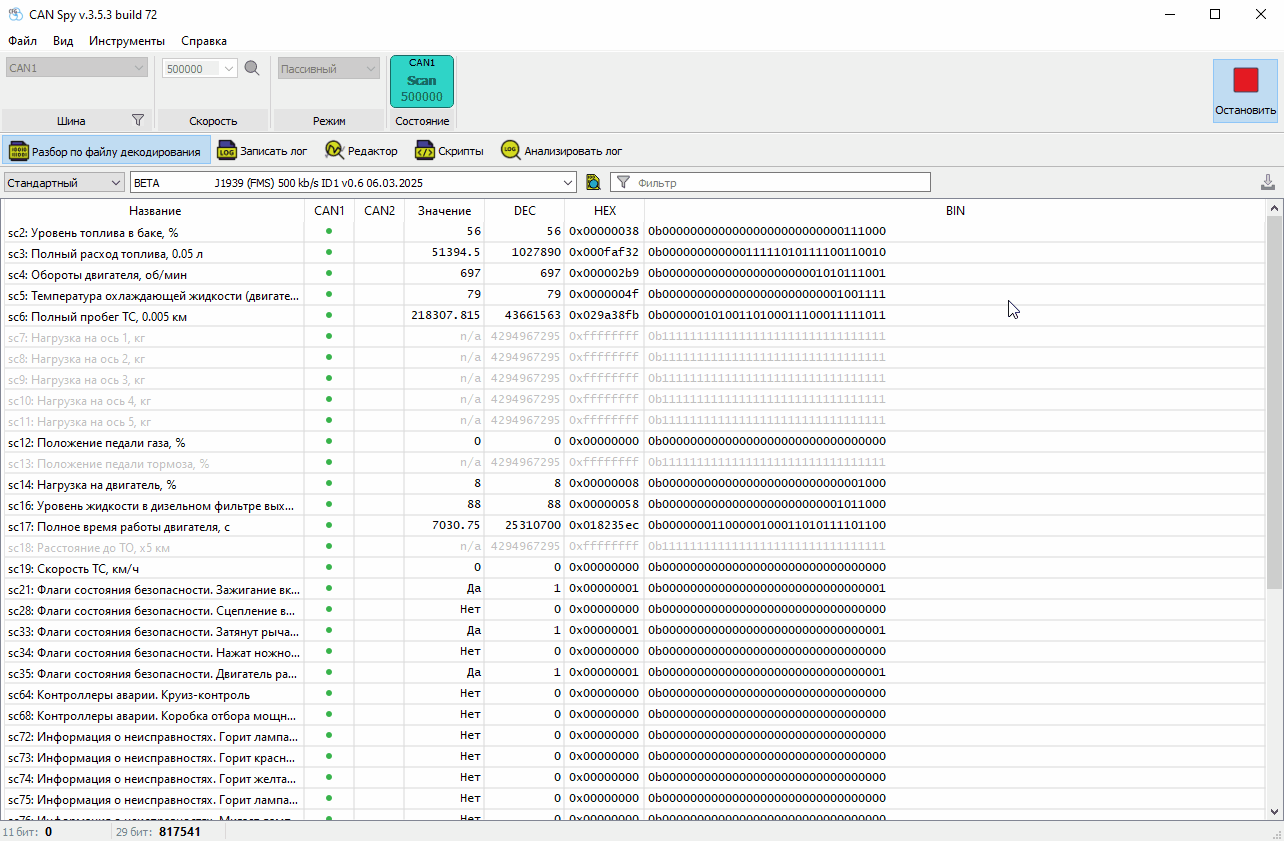The width and height of the screenshot is (1284, 841).
Task: Click the DEC column header
Action: pyautogui.click(x=525, y=211)
